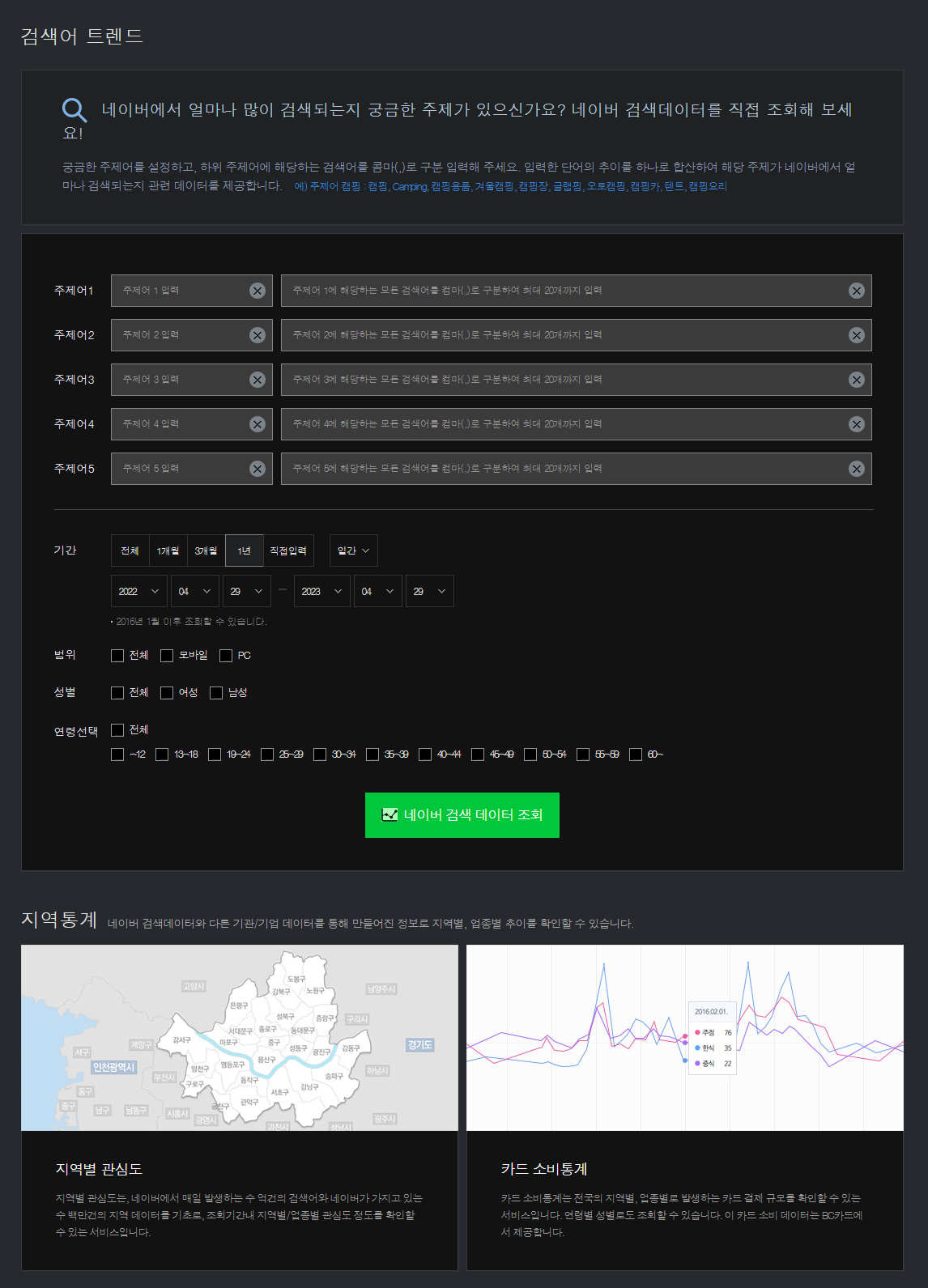928x1288 pixels.
Task: Clear the 주제어1 topic name field
Action: point(258,291)
